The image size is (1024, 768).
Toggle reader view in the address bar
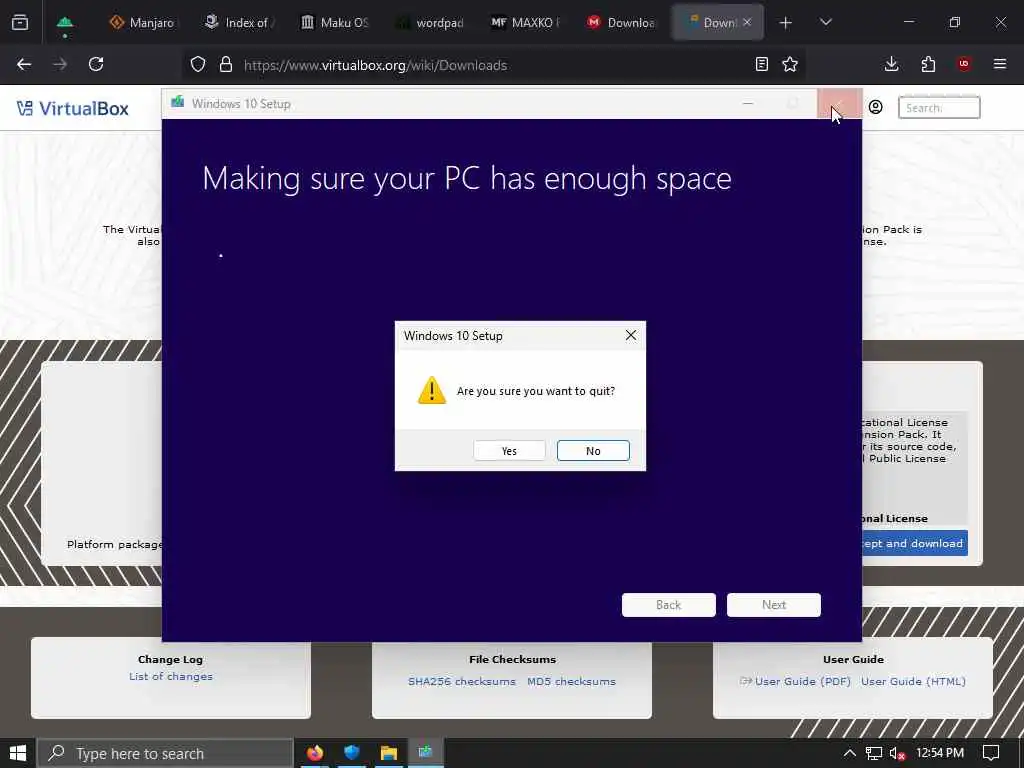pos(761,64)
